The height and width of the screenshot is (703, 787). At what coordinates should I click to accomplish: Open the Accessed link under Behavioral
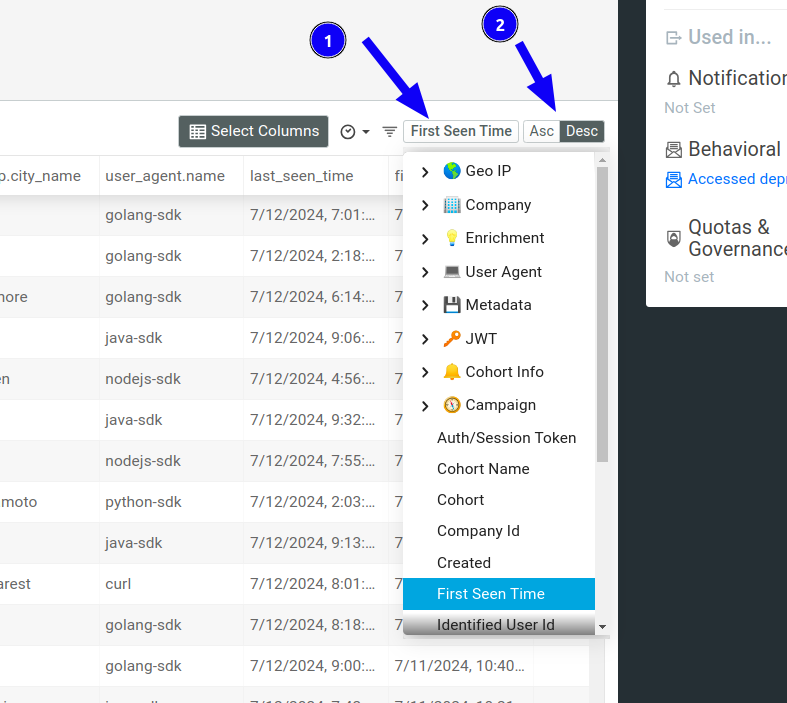point(725,179)
